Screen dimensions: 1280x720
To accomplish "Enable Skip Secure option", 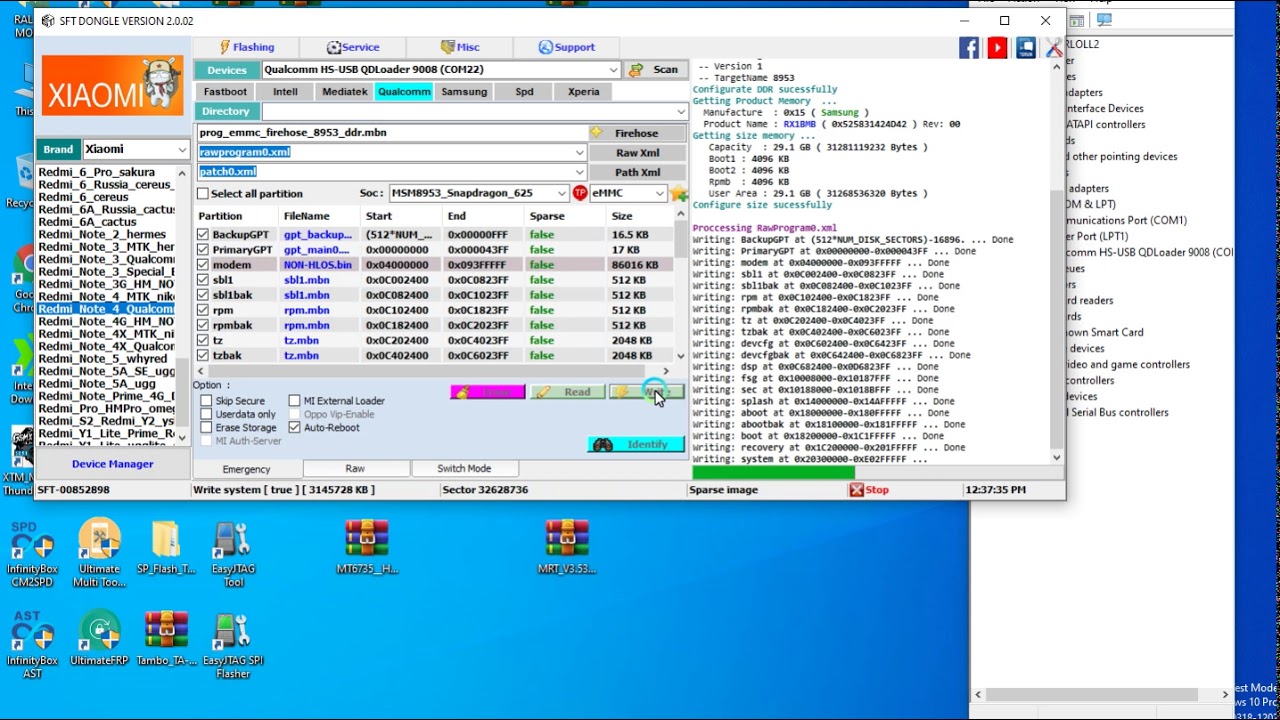I will pos(206,401).
